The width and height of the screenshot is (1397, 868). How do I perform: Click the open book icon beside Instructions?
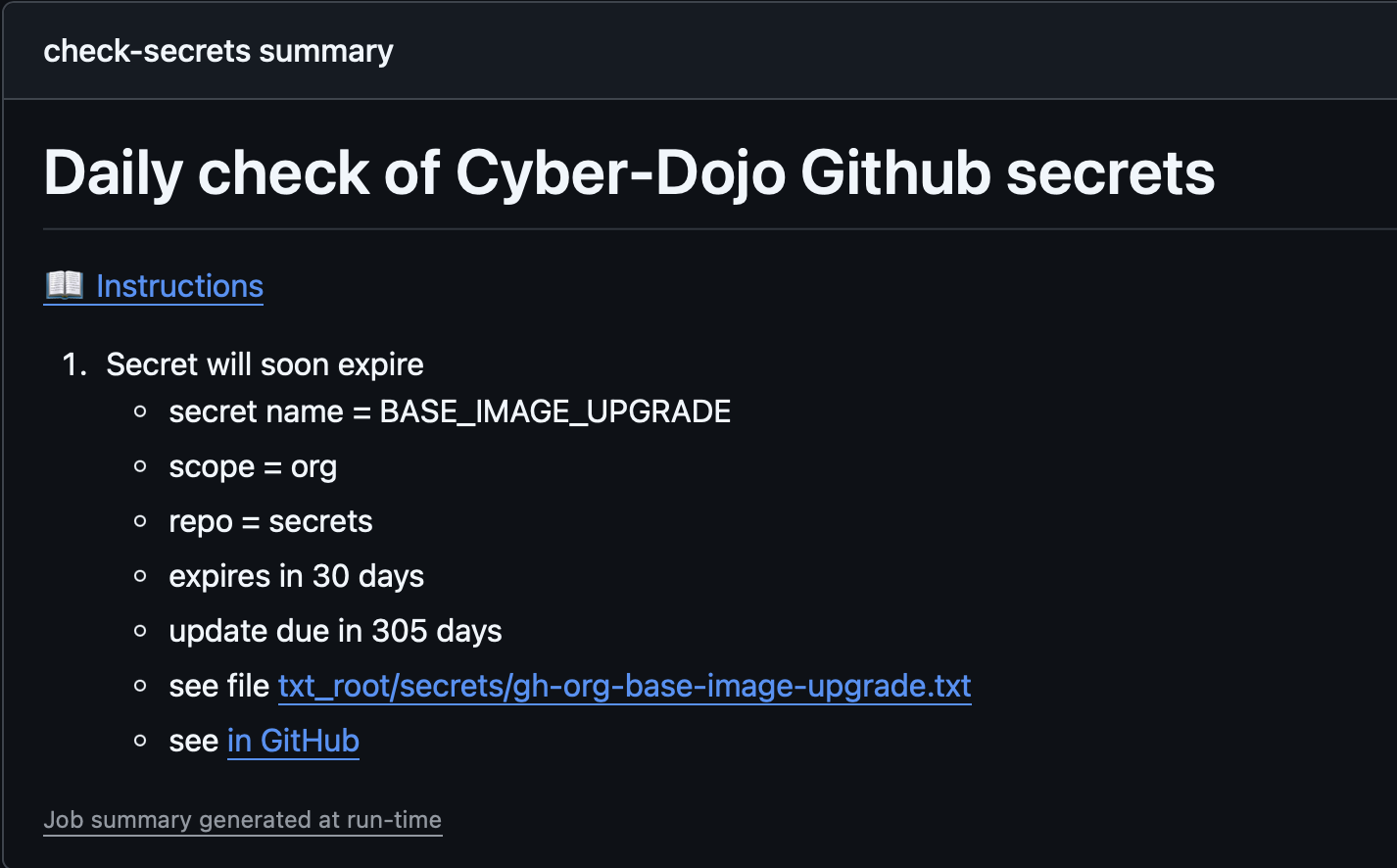coord(65,285)
